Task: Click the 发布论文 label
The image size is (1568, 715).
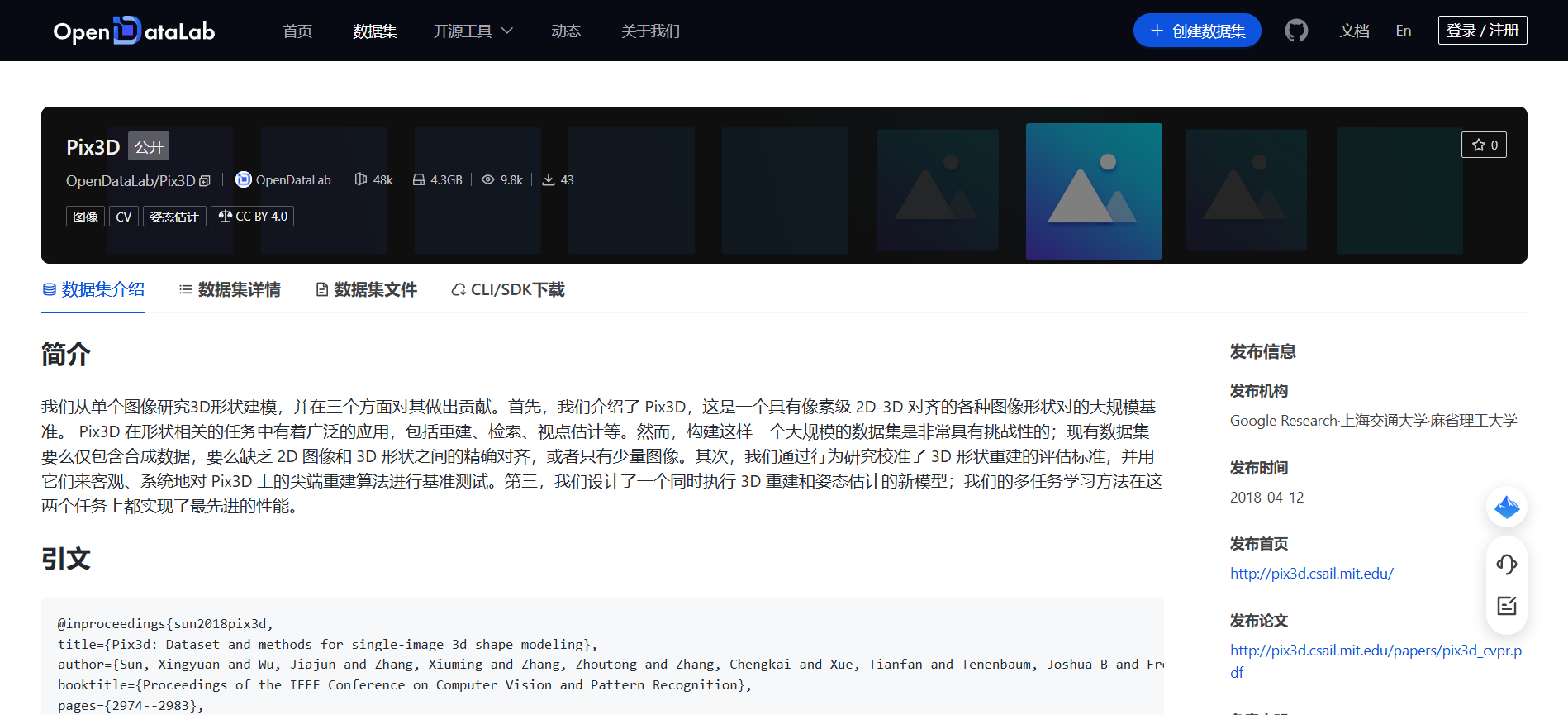Action: pyautogui.click(x=1259, y=621)
